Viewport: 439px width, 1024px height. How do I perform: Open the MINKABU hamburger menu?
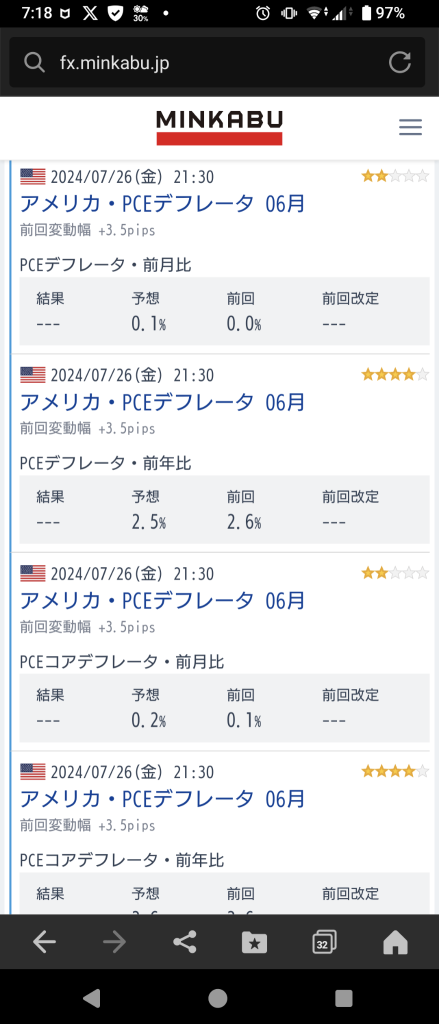[410, 127]
